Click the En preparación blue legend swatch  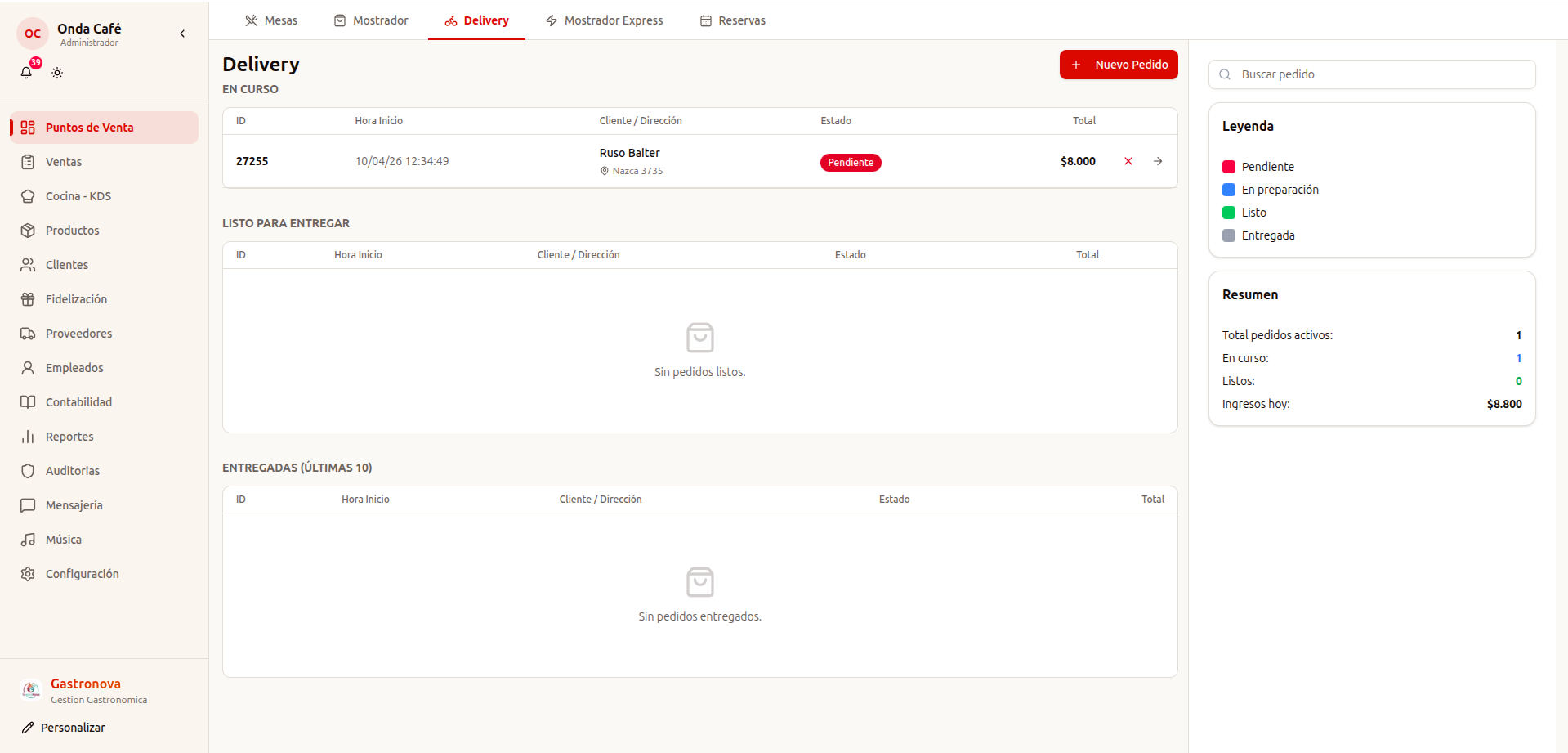pyautogui.click(x=1229, y=190)
